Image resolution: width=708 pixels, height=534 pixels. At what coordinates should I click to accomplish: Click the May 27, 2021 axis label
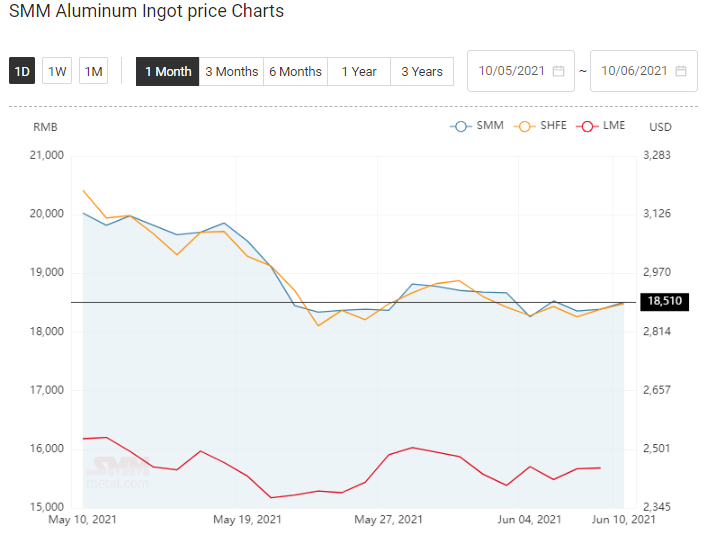coord(388,520)
